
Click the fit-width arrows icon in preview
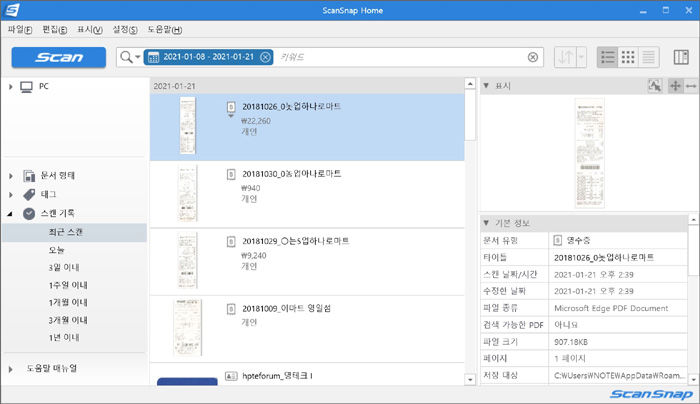click(691, 86)
